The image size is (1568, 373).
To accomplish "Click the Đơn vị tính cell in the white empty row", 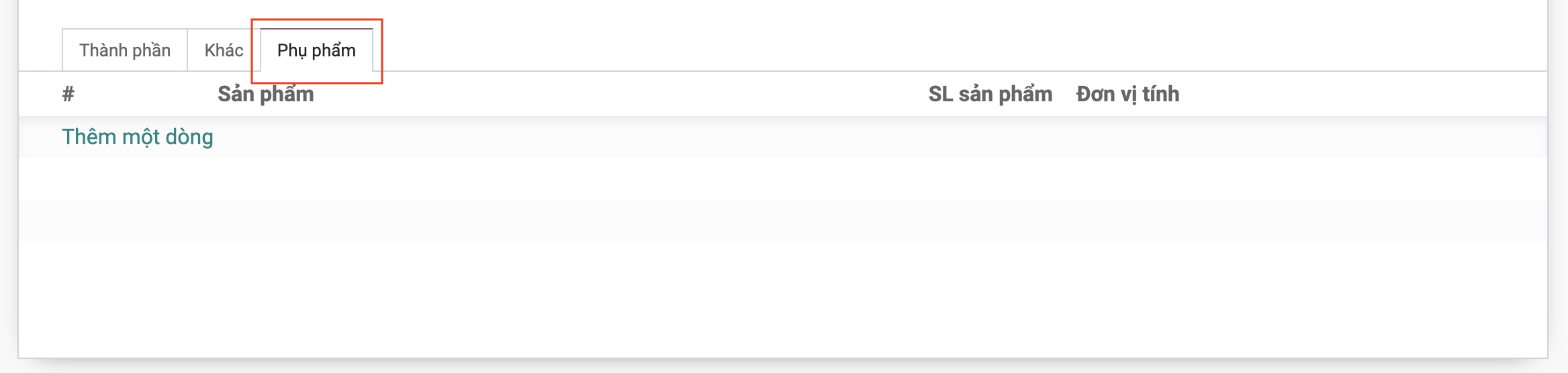I will click(x=1127, y=178).
